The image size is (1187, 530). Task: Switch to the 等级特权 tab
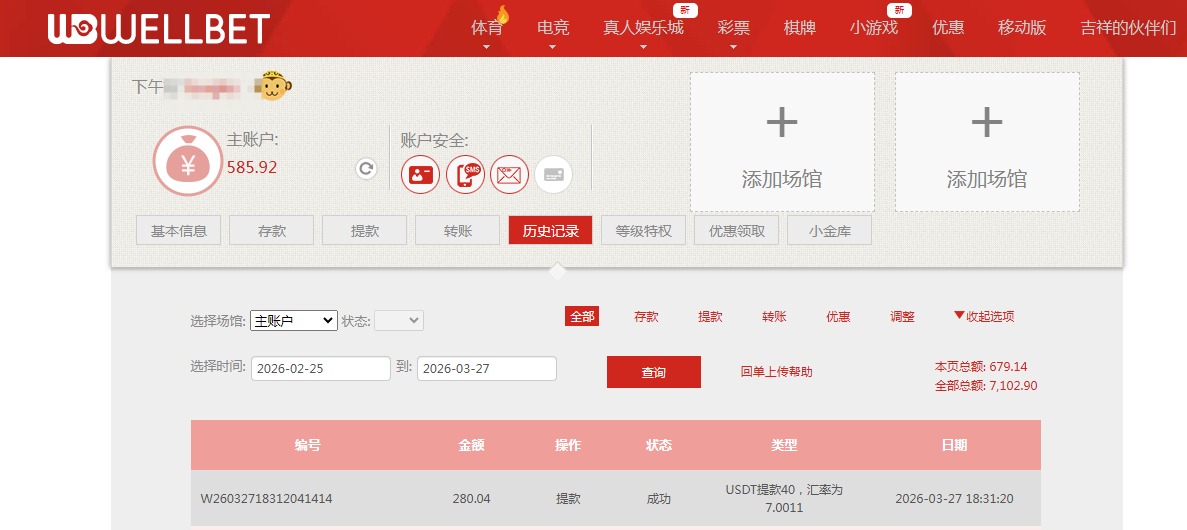643,231
